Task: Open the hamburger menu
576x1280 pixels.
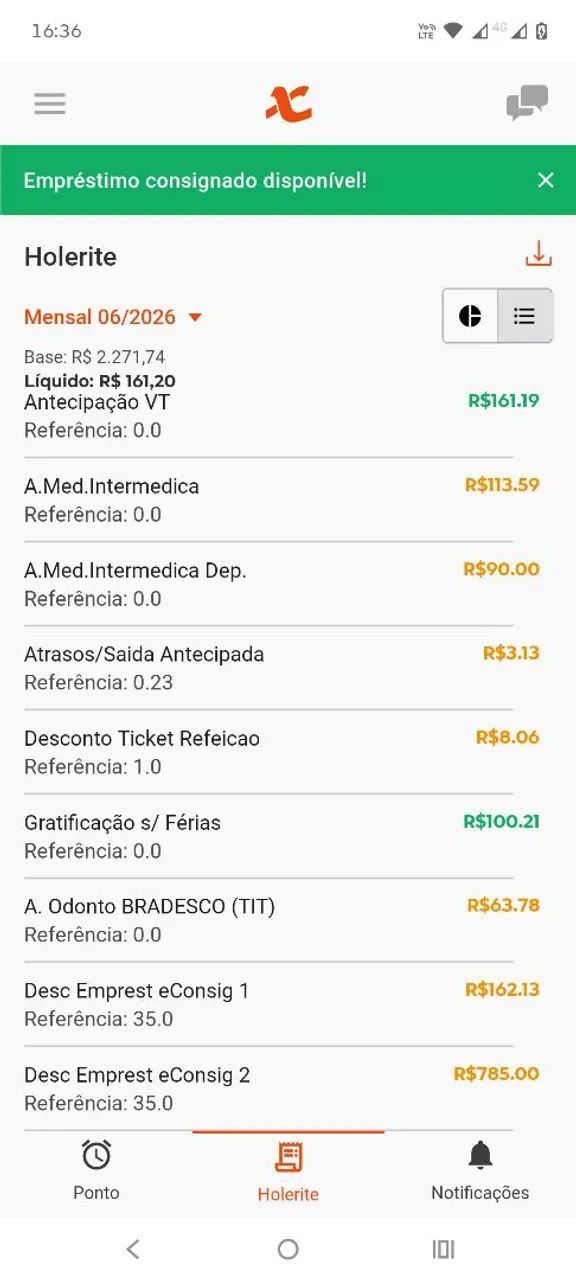Action: (x=50, y=104)
